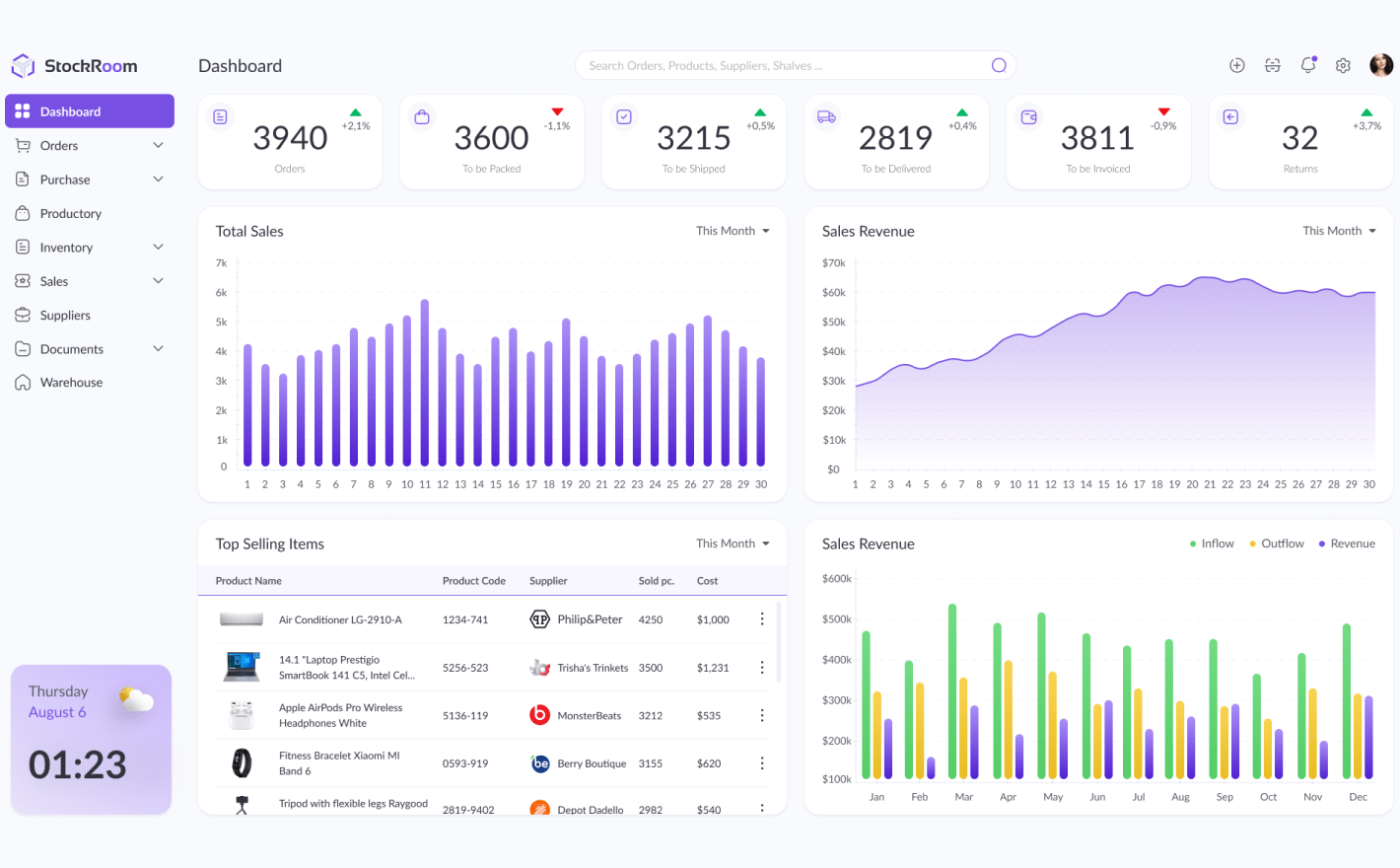The width and height of the screenshot is (1400, 868).
Task: Click the StockRoom logo link
Action: coord(75,66)
